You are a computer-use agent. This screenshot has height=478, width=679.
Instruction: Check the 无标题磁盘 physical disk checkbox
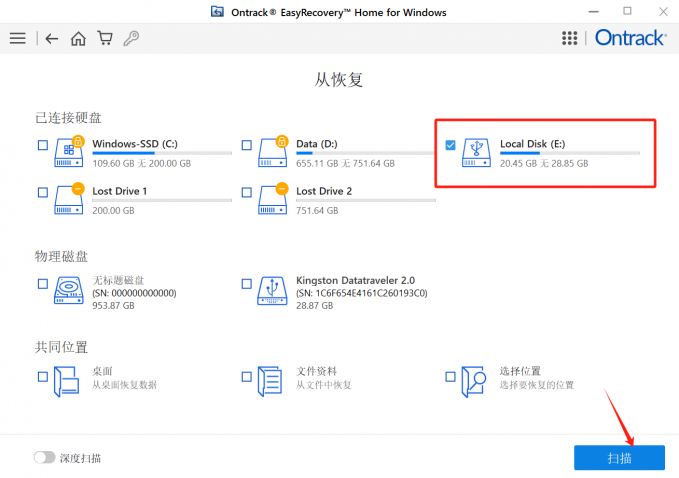click(43, 284)
